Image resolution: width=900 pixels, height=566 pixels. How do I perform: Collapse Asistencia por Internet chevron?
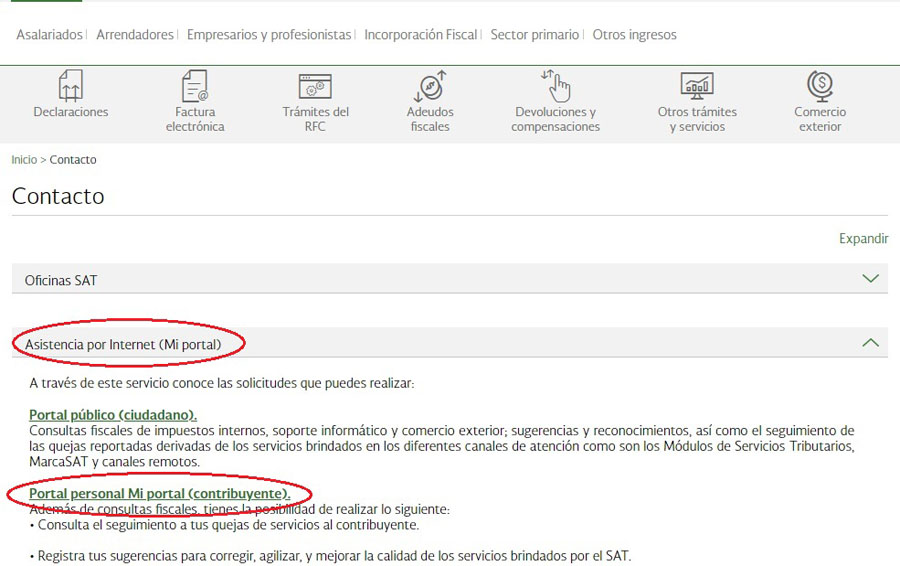[870, 343]
